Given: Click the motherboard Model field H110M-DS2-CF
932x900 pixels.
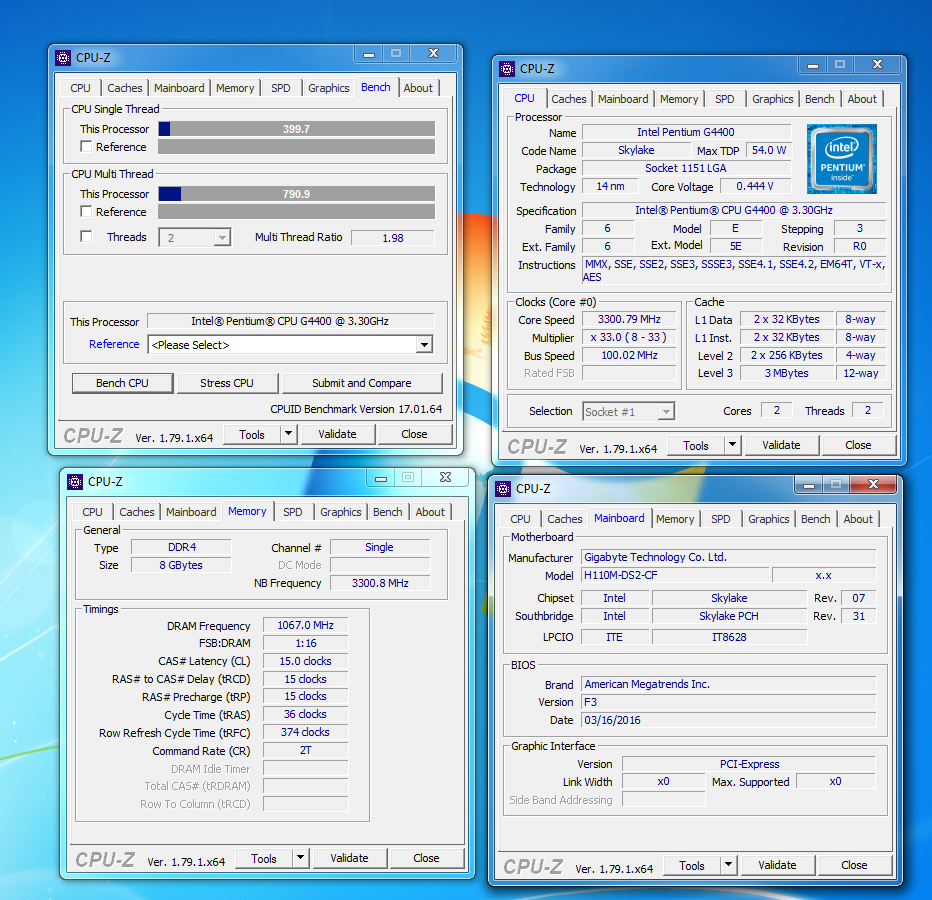Looking at the screenshot, I should click(675, 575).
